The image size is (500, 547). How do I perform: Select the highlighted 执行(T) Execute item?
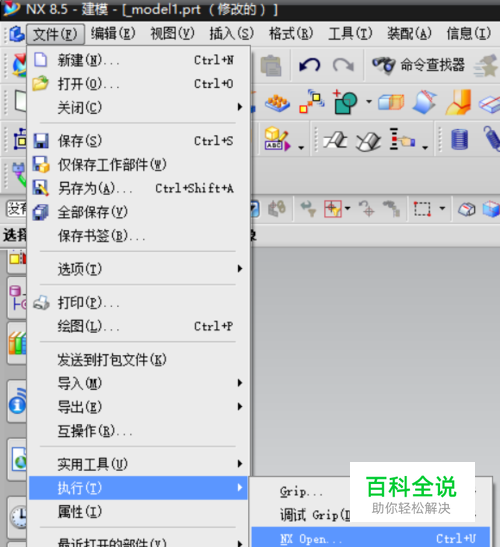click(138, 488)
